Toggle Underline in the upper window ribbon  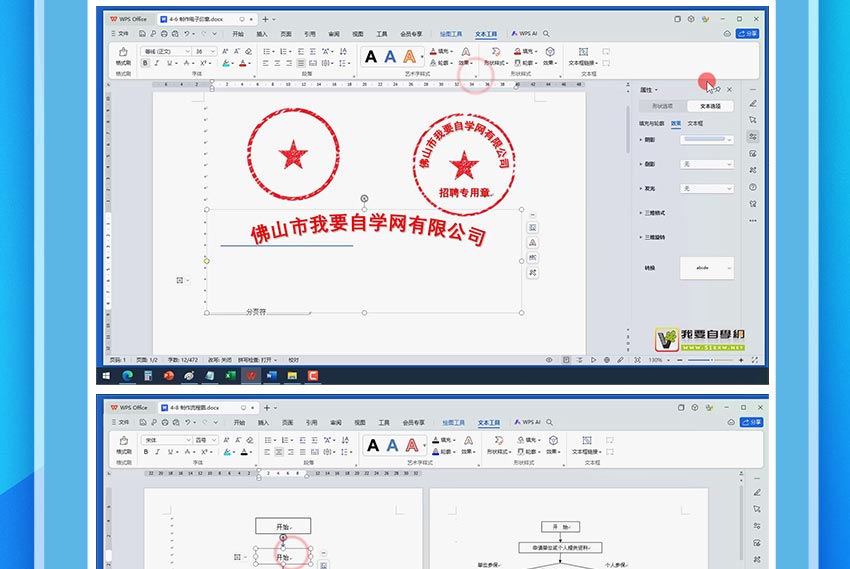tap(169, 63)
